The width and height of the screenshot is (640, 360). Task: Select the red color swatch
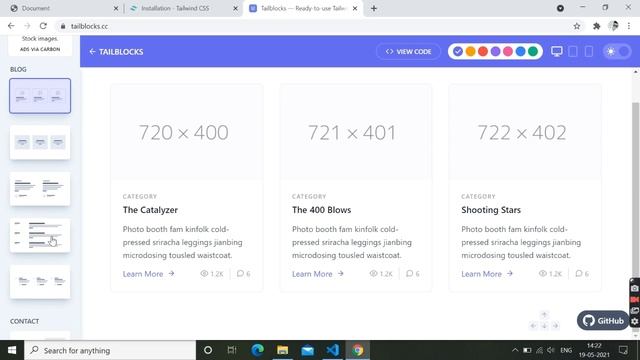point(483,51)
